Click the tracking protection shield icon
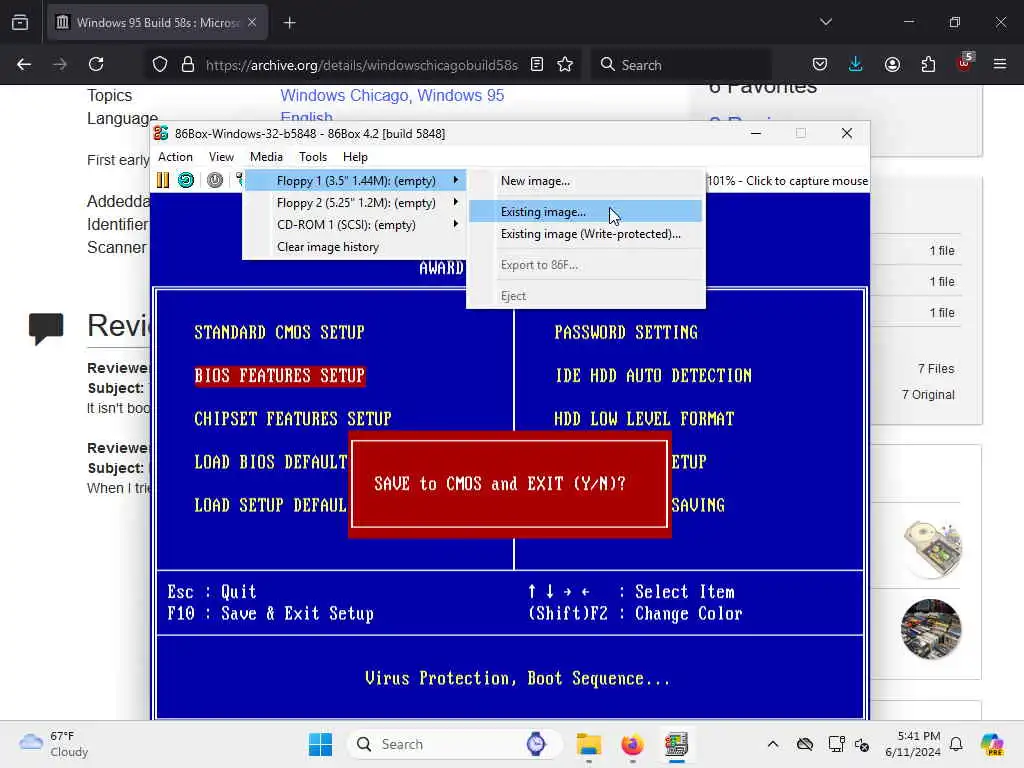This screenshot has width=1024, height=768. [160, 65]
